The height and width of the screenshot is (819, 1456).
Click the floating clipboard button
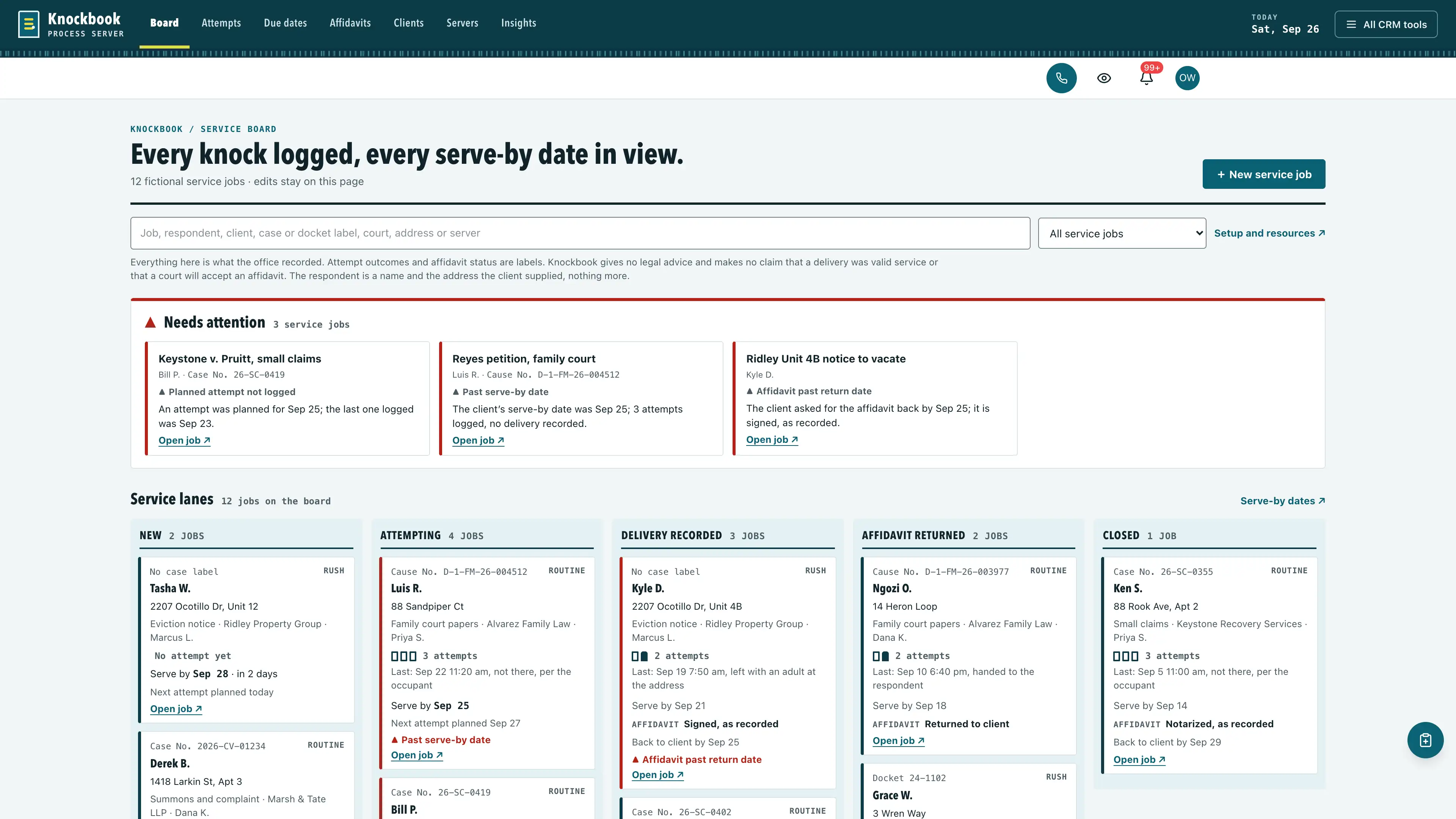[x=1425, y=740]
